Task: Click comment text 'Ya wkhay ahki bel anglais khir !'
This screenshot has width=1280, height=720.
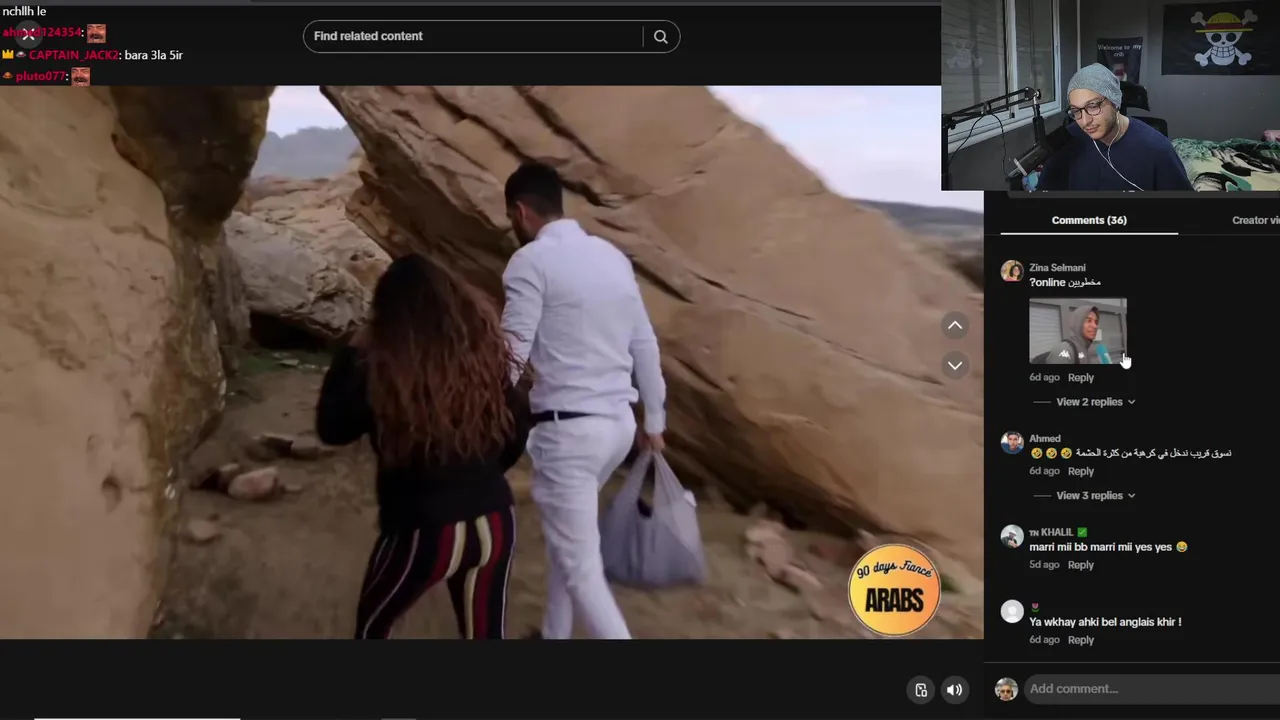Action: coord(1105,622)
